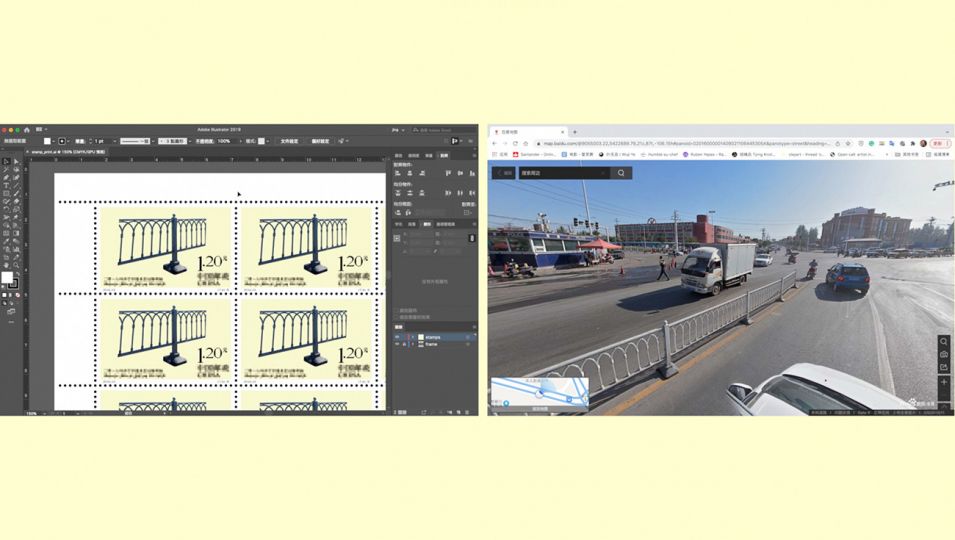Click the plus zoom-in button in street view
Image resolution: width=955 pixels, height=540 pixels.
(x=943, y=382)
